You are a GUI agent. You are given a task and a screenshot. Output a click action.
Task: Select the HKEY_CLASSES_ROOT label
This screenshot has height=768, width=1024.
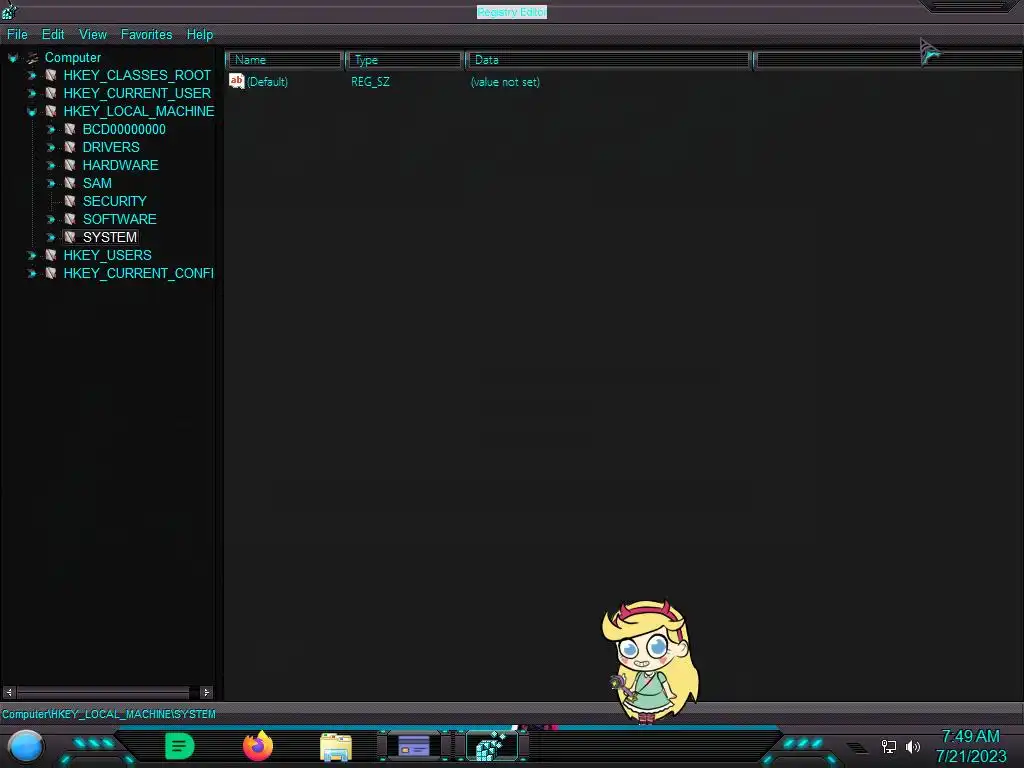click(137, 76)
